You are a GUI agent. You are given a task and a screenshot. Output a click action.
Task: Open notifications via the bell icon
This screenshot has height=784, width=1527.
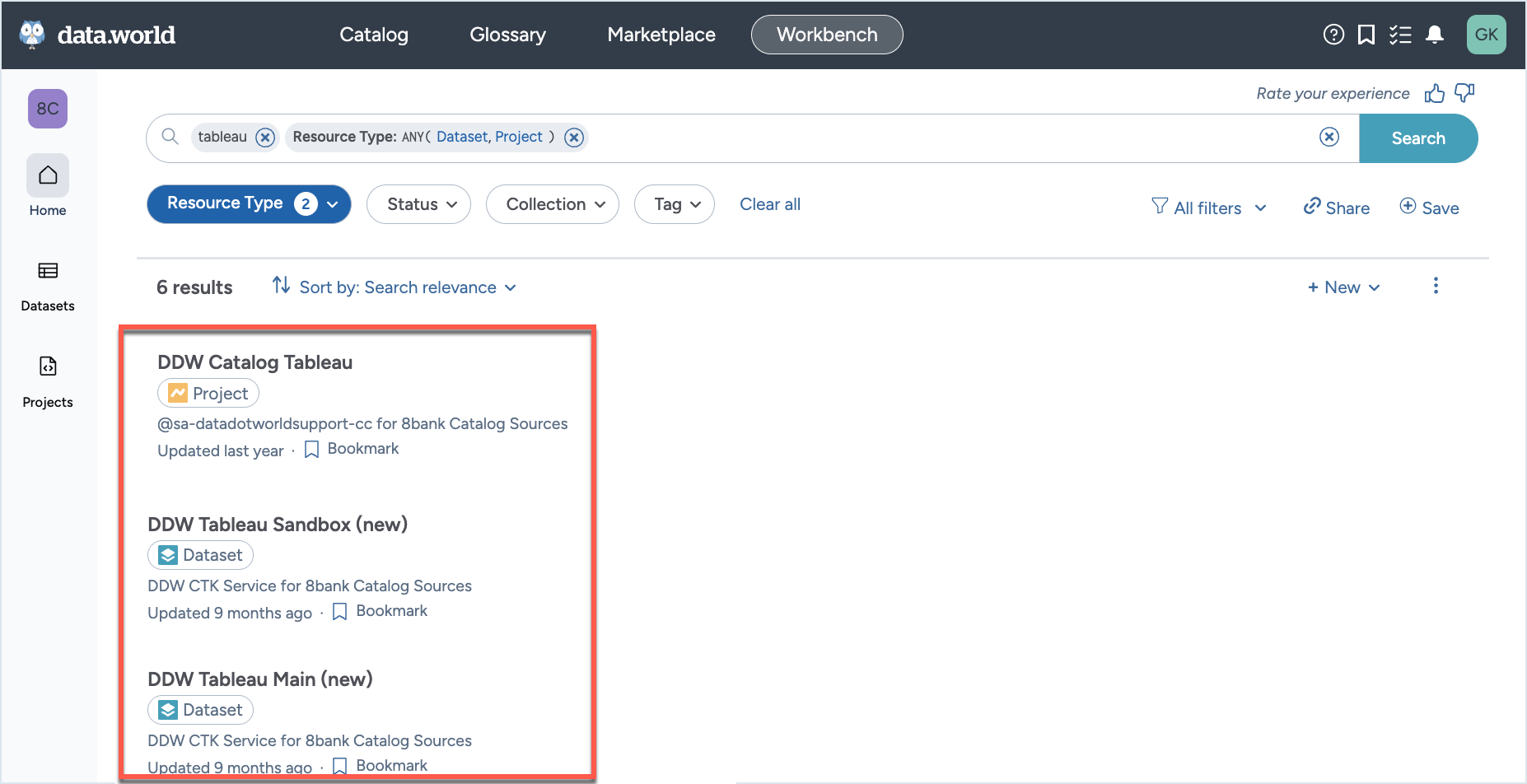1436,34
